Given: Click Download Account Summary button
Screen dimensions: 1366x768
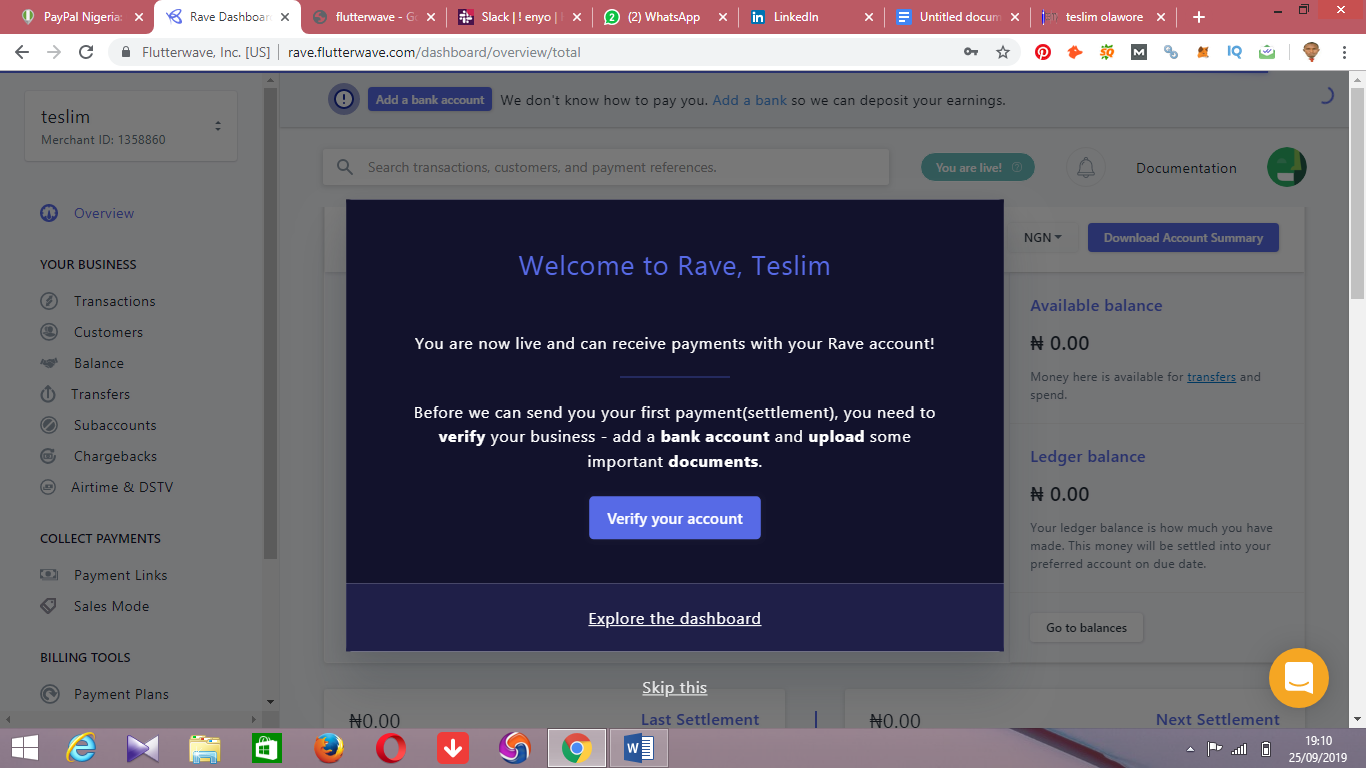Looking at the screenshot, I should point(1183,237).
